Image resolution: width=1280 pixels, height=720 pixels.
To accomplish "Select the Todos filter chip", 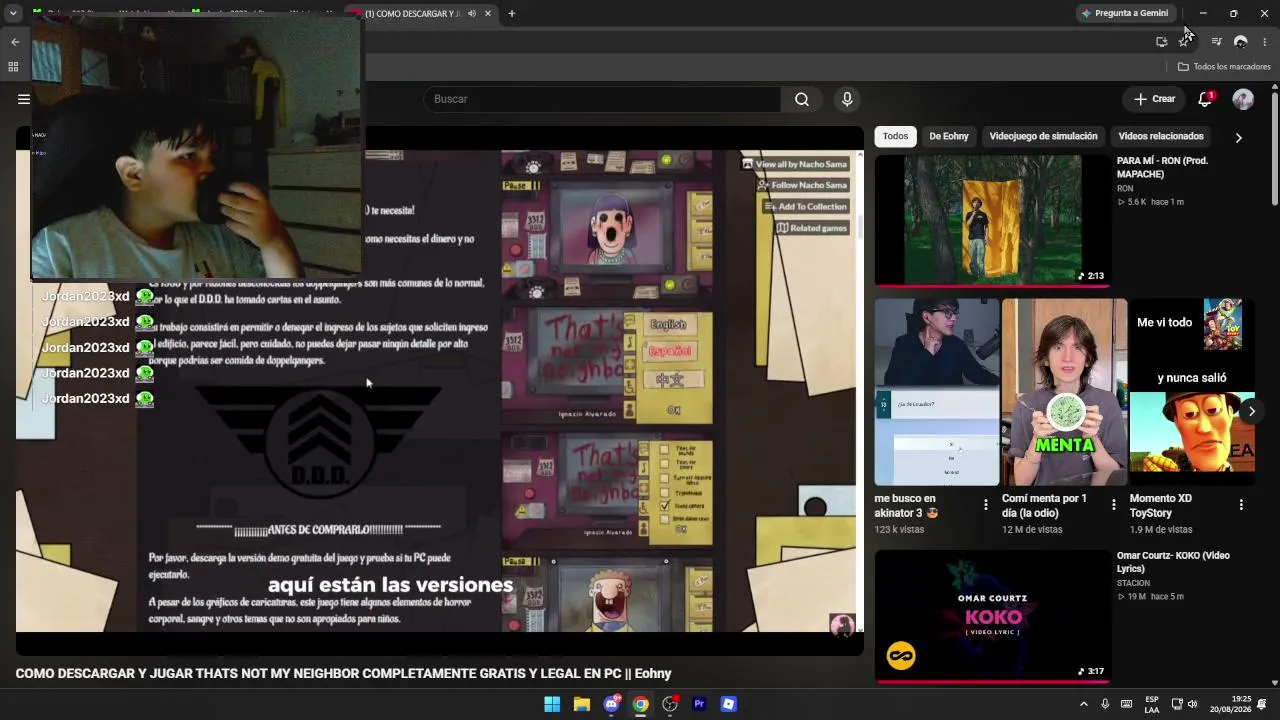I will click(x=895, y=136).
